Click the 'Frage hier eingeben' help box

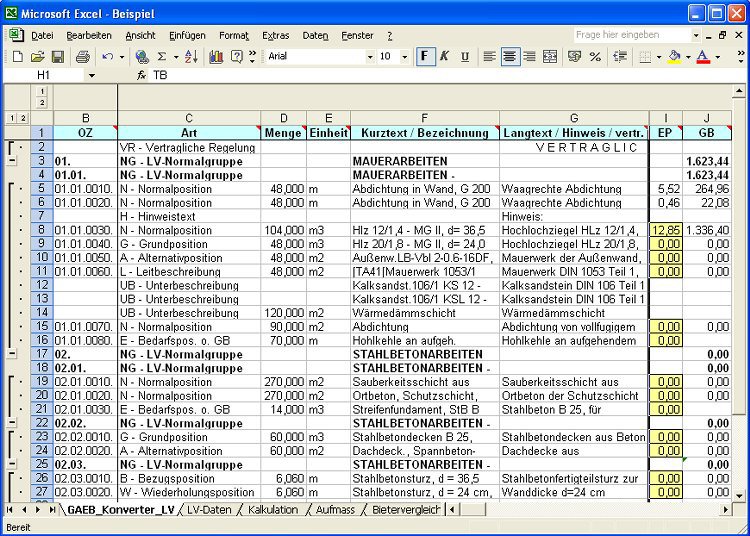[633, 35]
